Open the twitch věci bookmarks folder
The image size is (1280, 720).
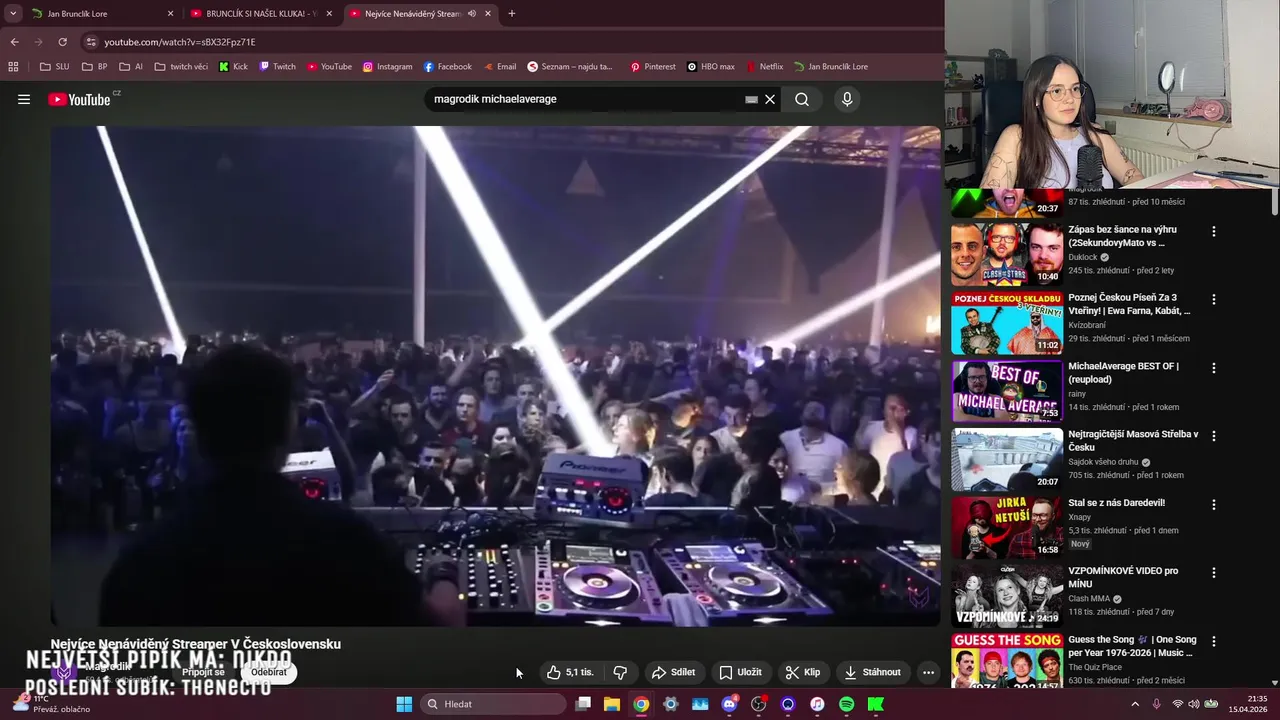coord(181,67)
